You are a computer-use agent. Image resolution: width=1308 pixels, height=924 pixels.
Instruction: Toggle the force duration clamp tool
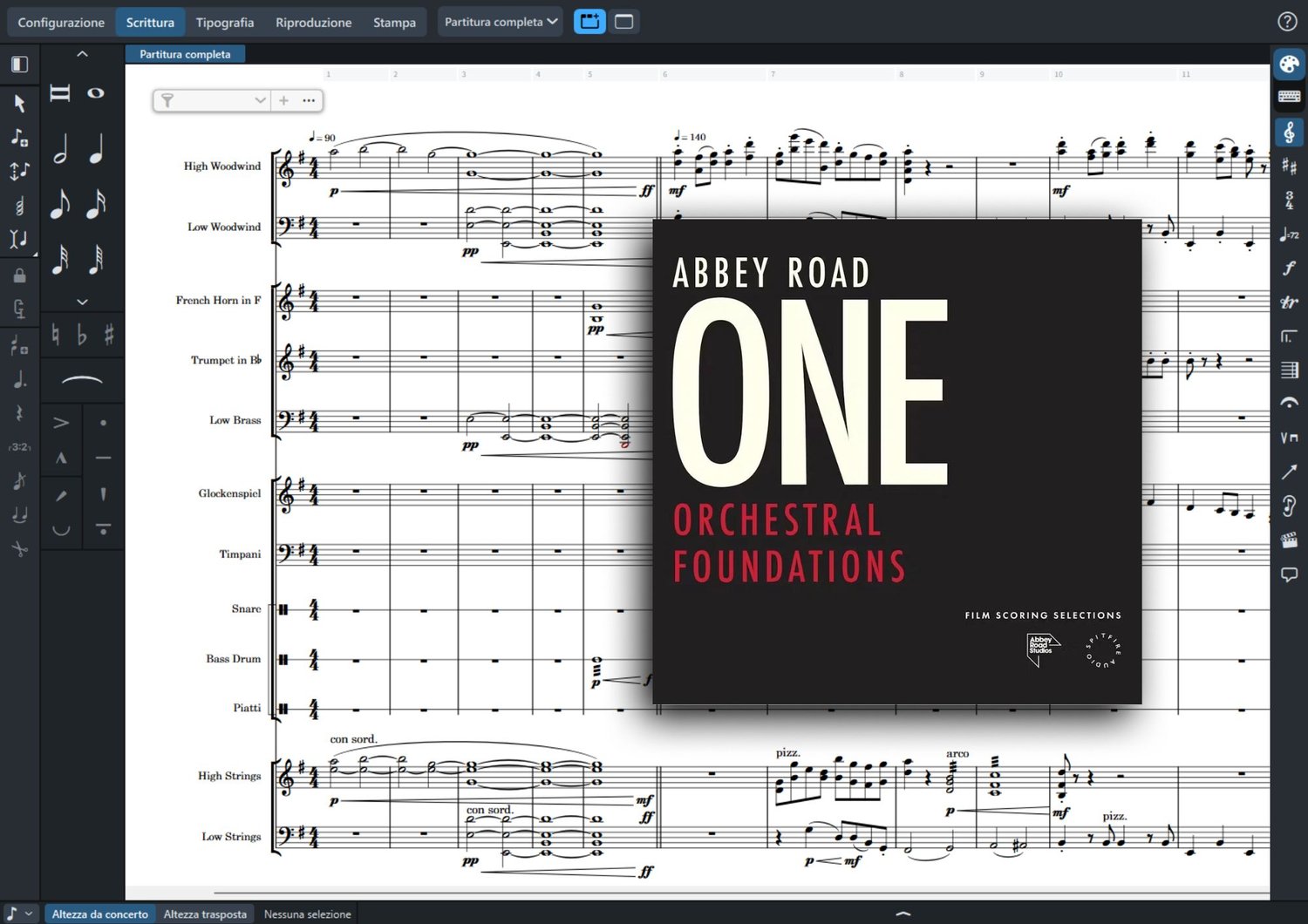[x=19, y=309]
